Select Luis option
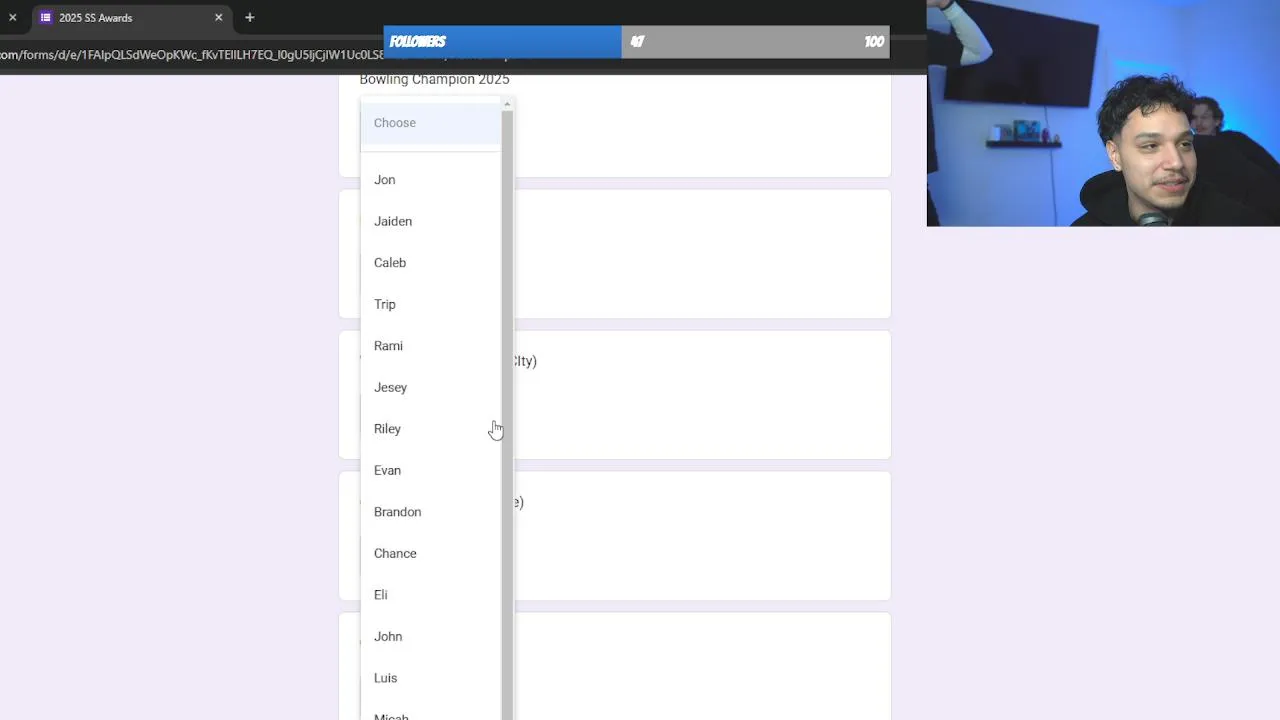The image size is (1280, 720). 431,678
